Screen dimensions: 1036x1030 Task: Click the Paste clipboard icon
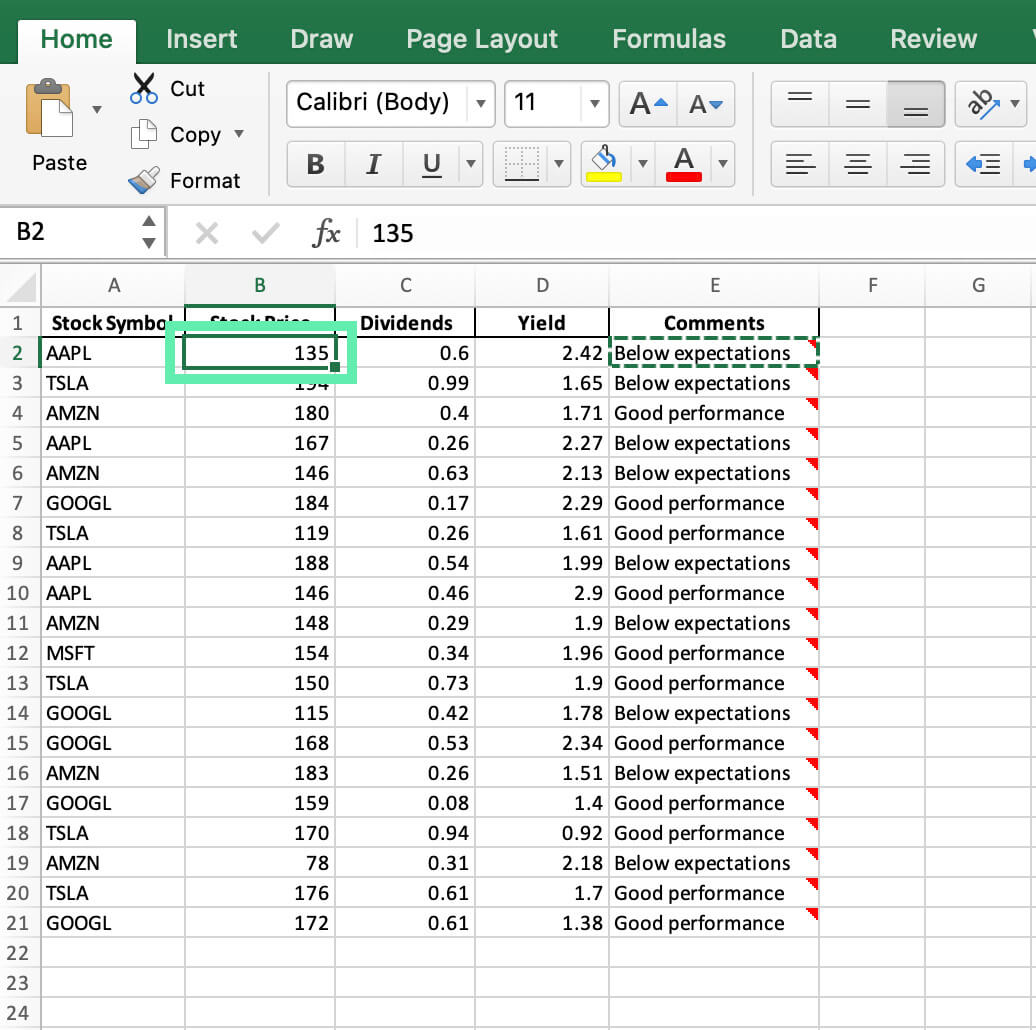[49, 108]
